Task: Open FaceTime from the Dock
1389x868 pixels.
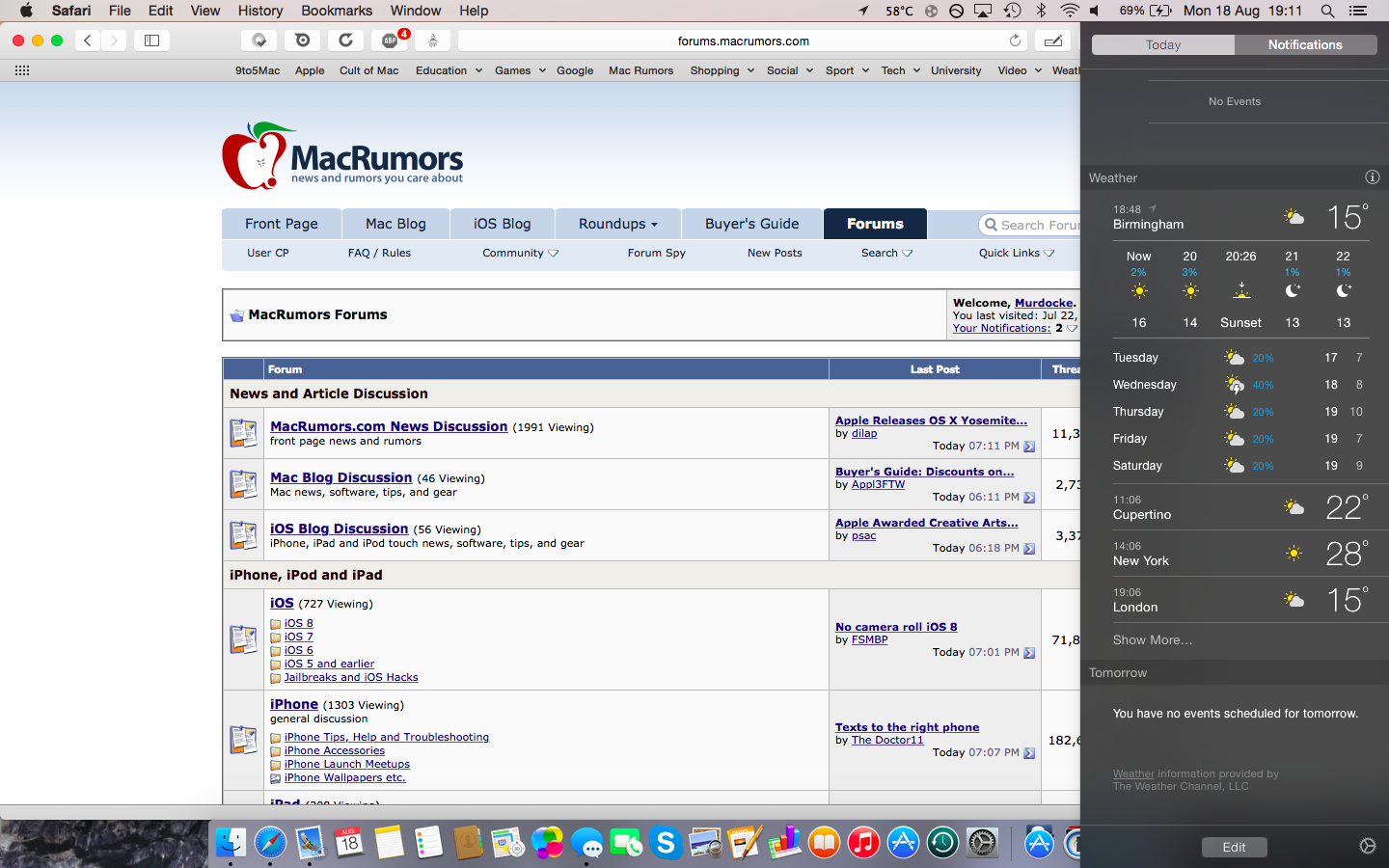Action: [x=626, y=843]
